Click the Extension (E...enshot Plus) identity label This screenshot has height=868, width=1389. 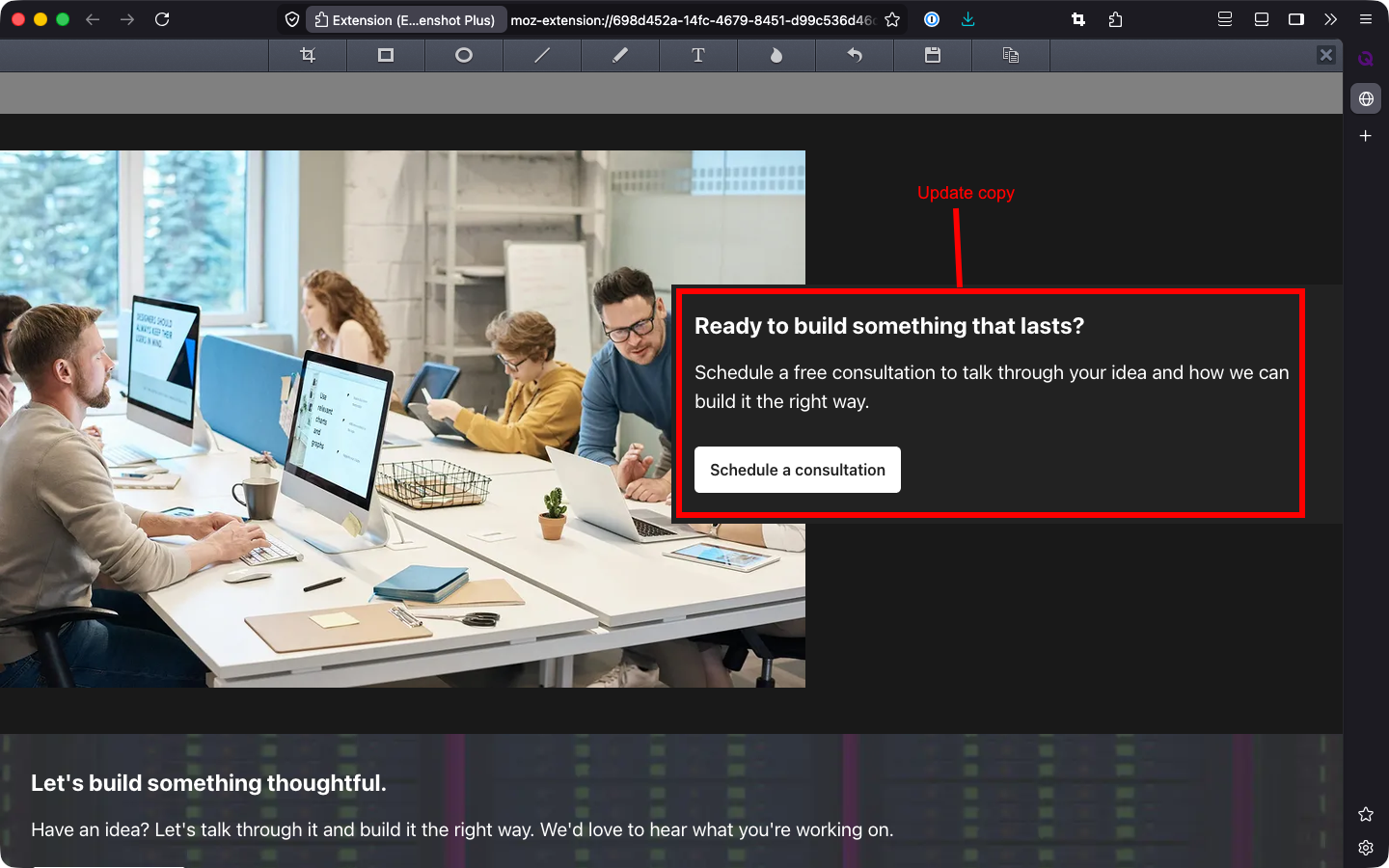[406, 19]
